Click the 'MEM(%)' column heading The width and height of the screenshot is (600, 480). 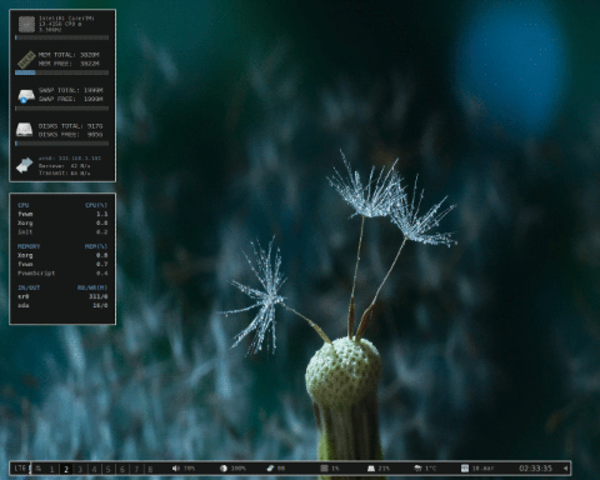[x=96, y=247]
